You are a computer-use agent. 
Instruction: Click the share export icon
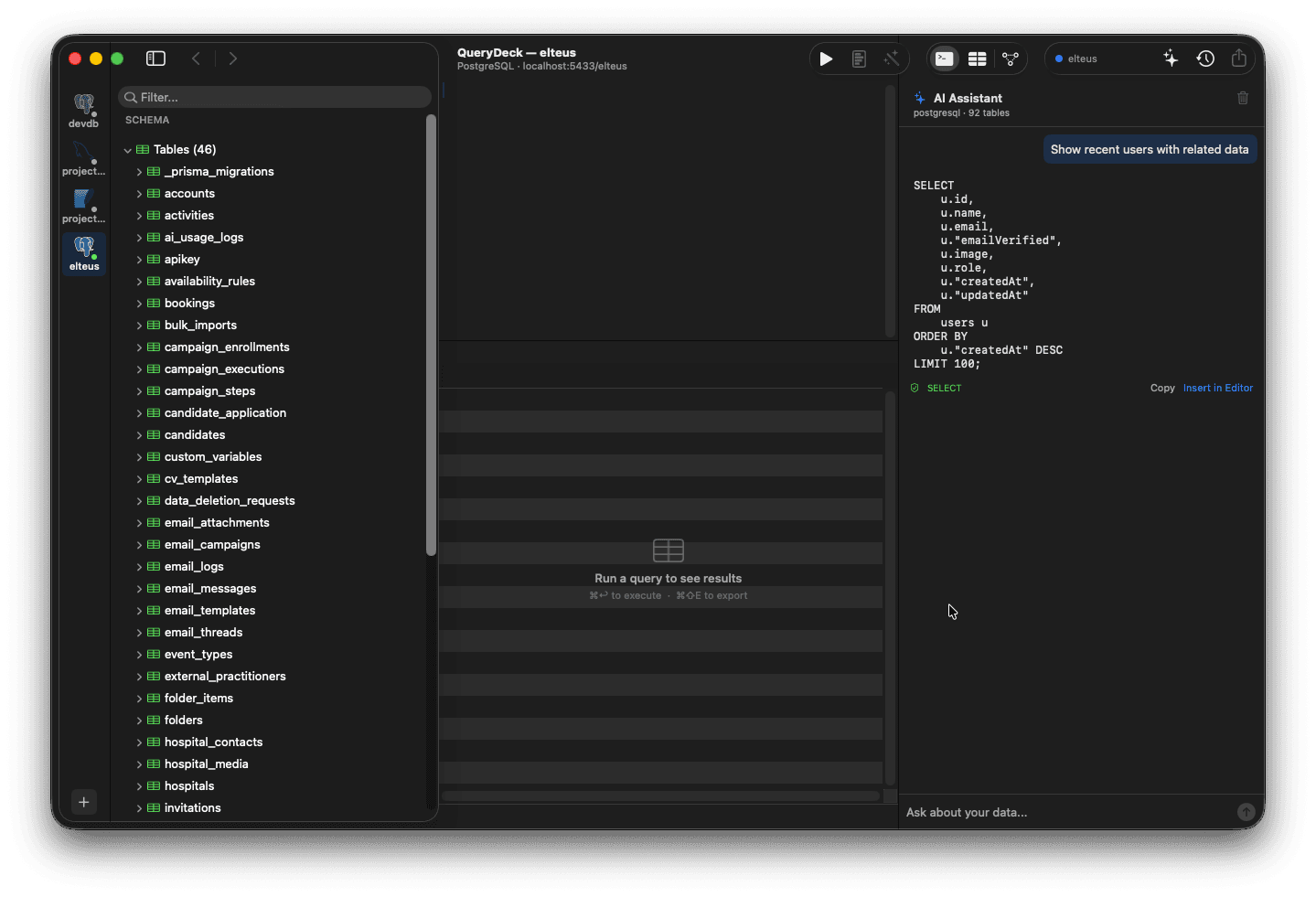[x=1239, y=58]
